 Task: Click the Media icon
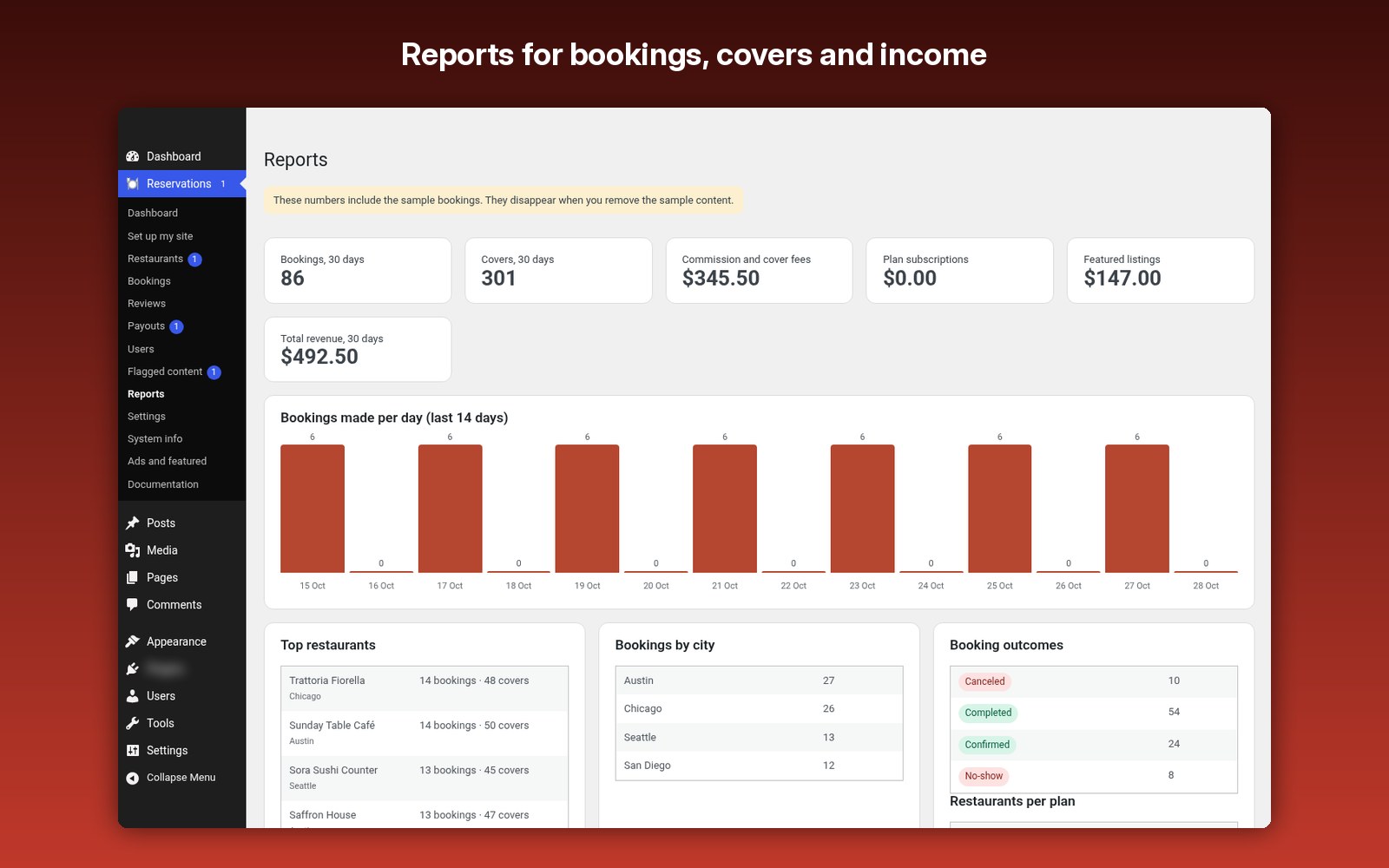(x=133, y=550)
